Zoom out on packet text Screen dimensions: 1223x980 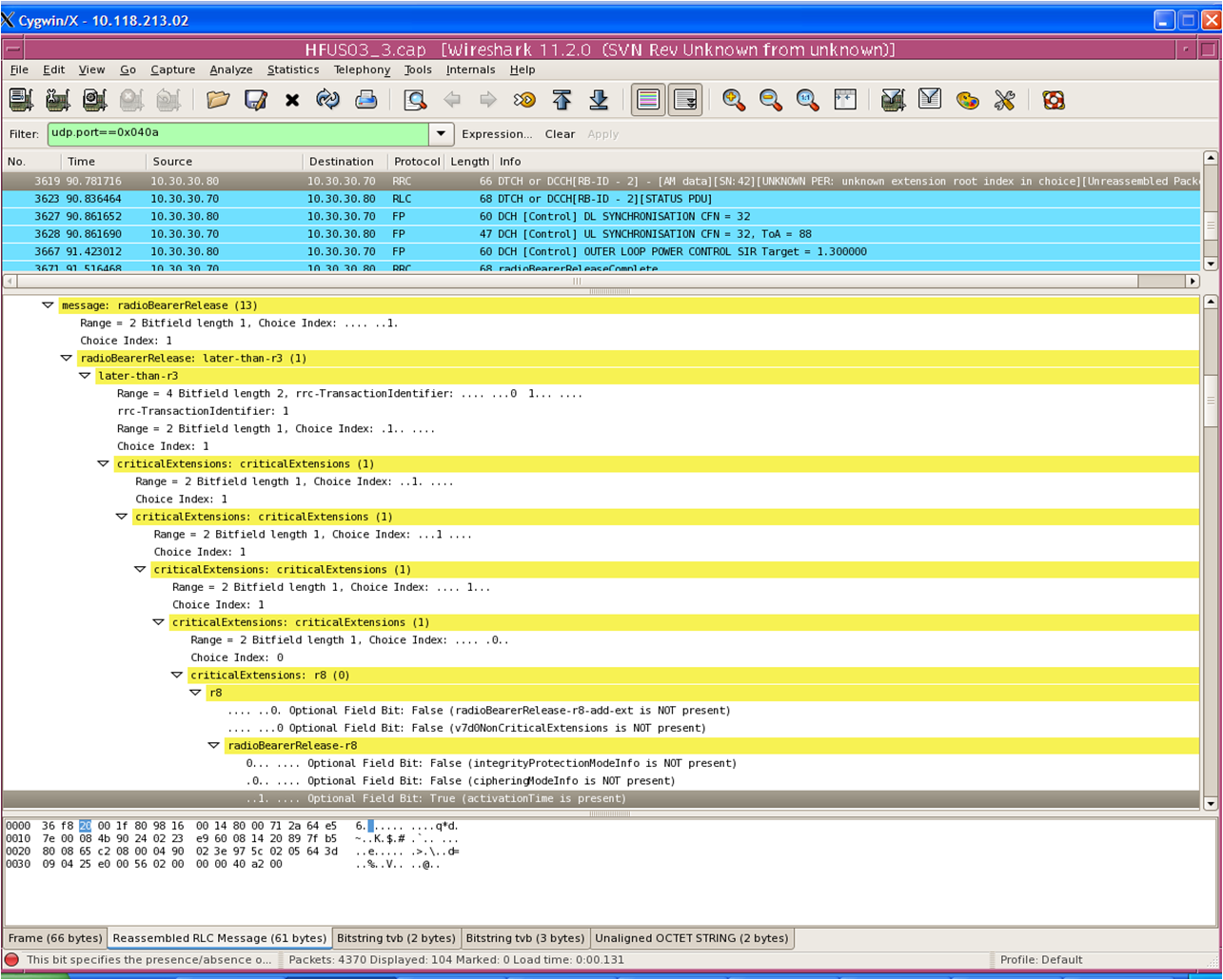(x=771, y=100)
